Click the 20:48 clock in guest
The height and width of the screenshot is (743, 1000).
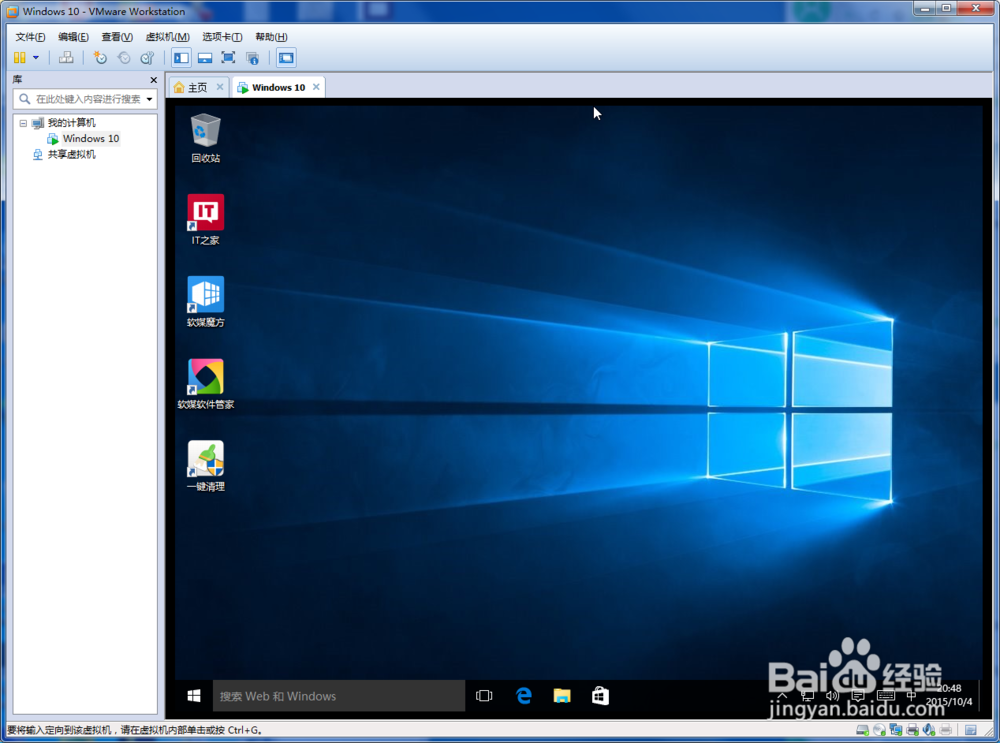pyautogui.click(x=949, y=688)
